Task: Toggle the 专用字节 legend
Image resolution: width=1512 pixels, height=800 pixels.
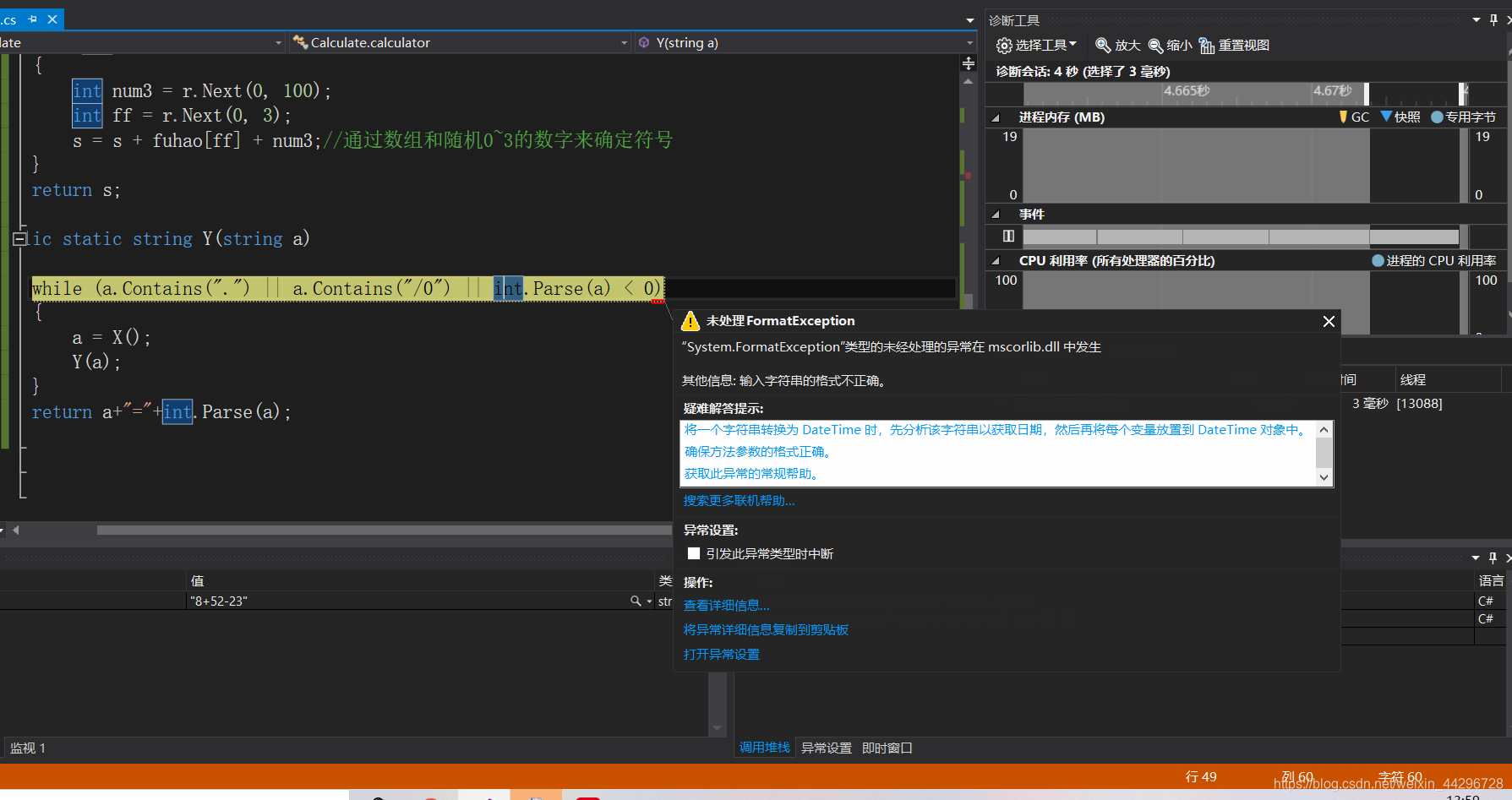Action: (1464, 117)
